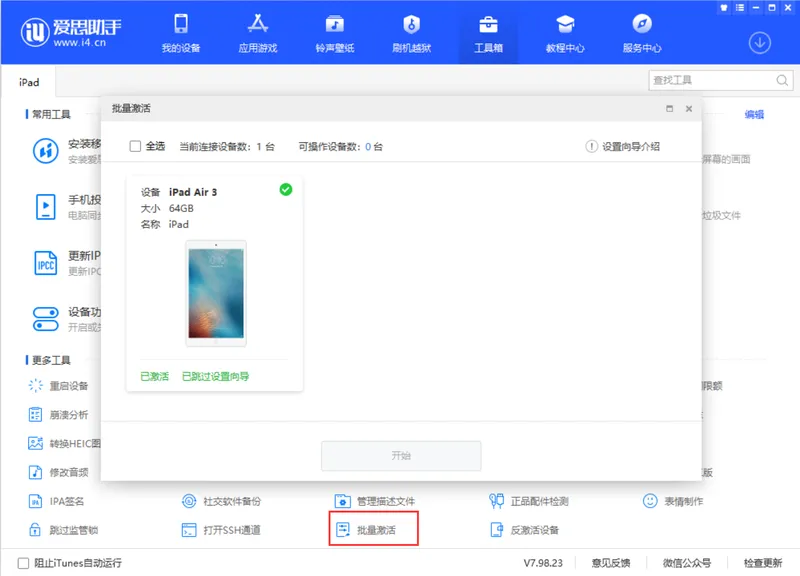The height and width of the screenshot is (576, 800).
Task: Click the 已跳过设置向导 status text
Action: (x=215, y=377)
